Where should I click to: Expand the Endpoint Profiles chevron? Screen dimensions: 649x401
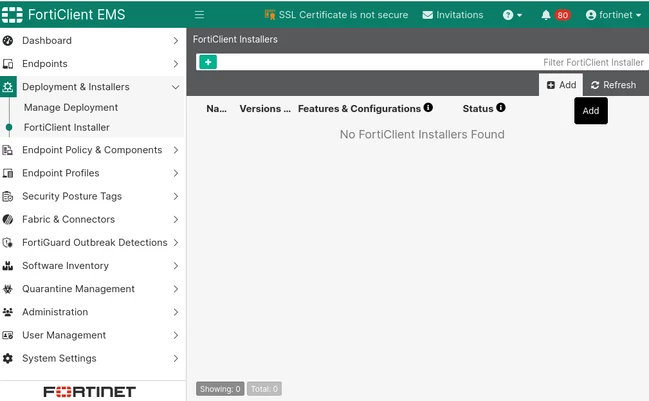175,173
